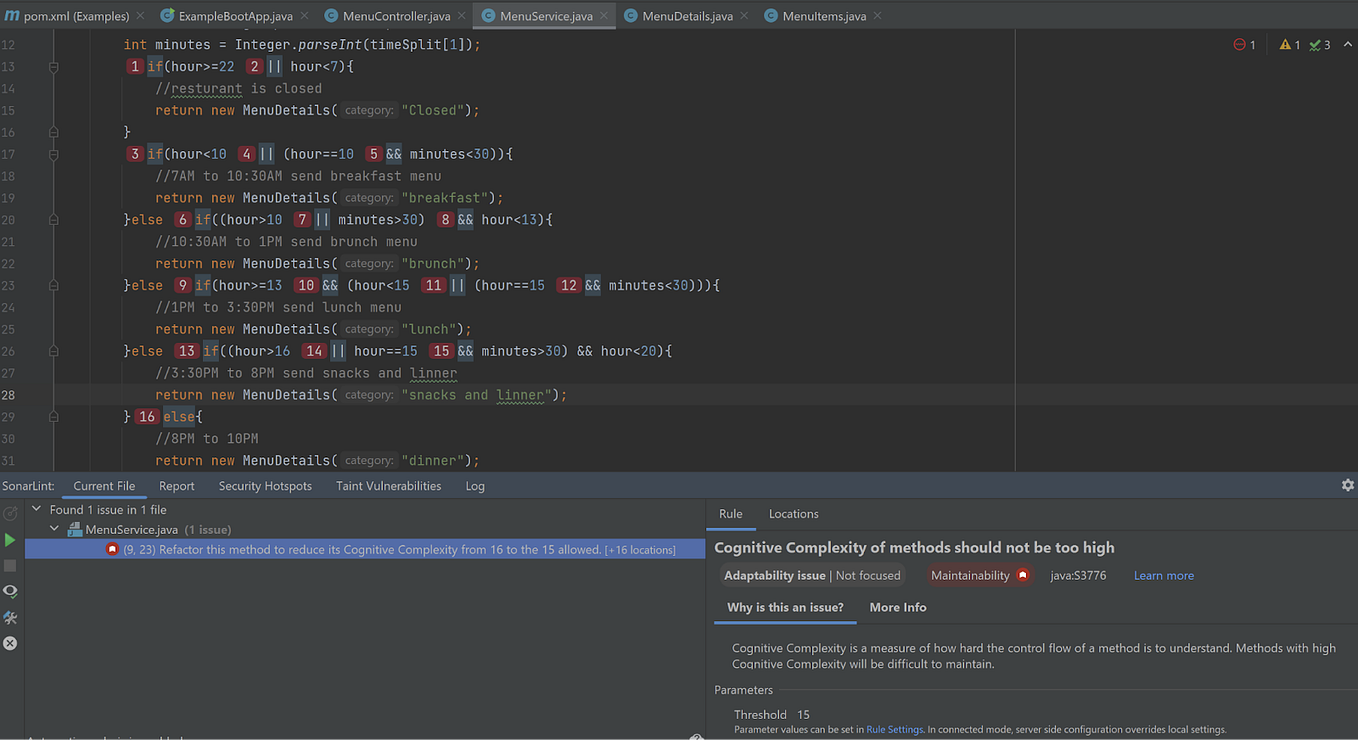This screenshot has width=1358, height=740.
Task: Stop analysis using the square stop icon
Action: (x=12, y=566)
